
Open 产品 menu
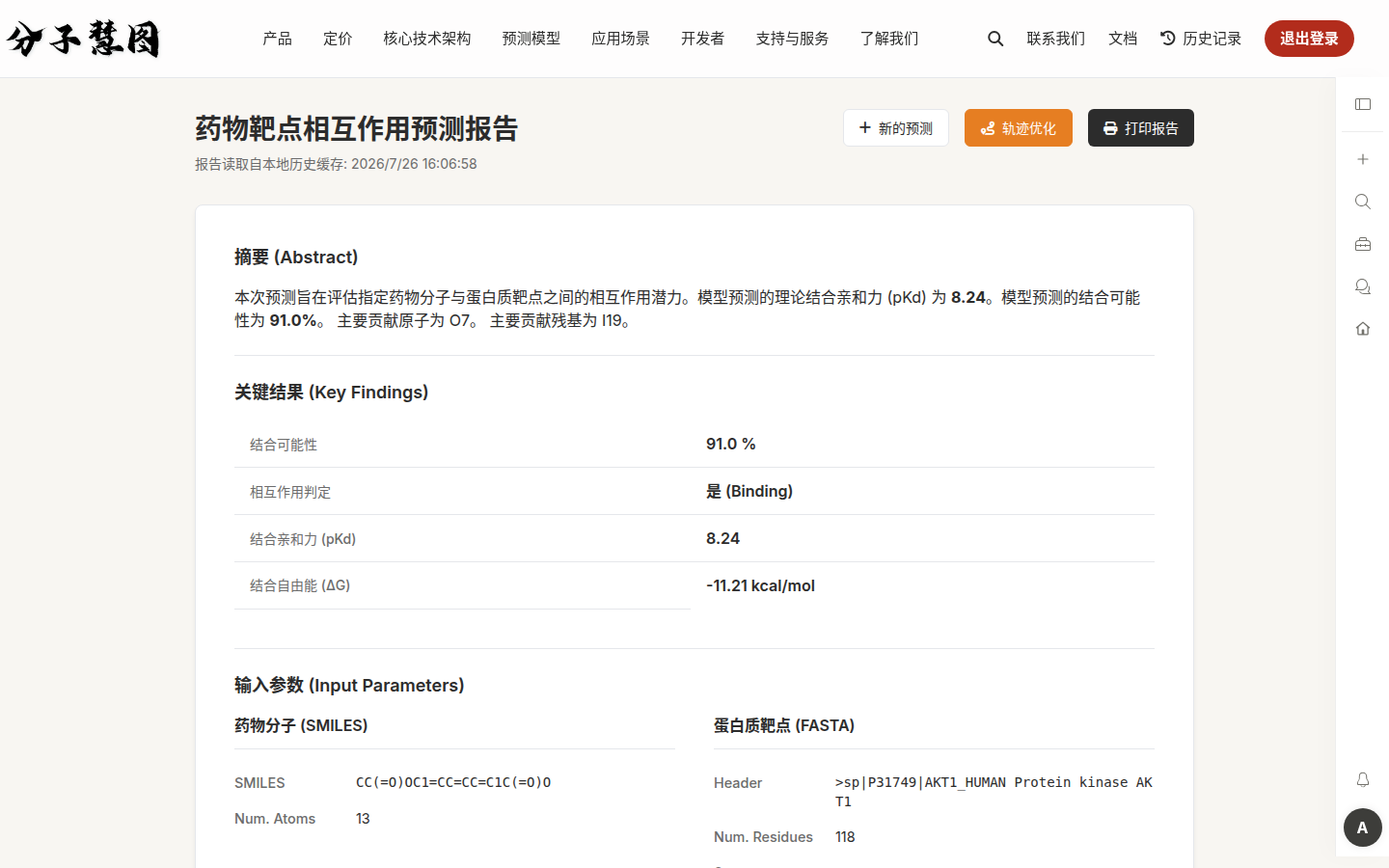click(x=278, y=39)
